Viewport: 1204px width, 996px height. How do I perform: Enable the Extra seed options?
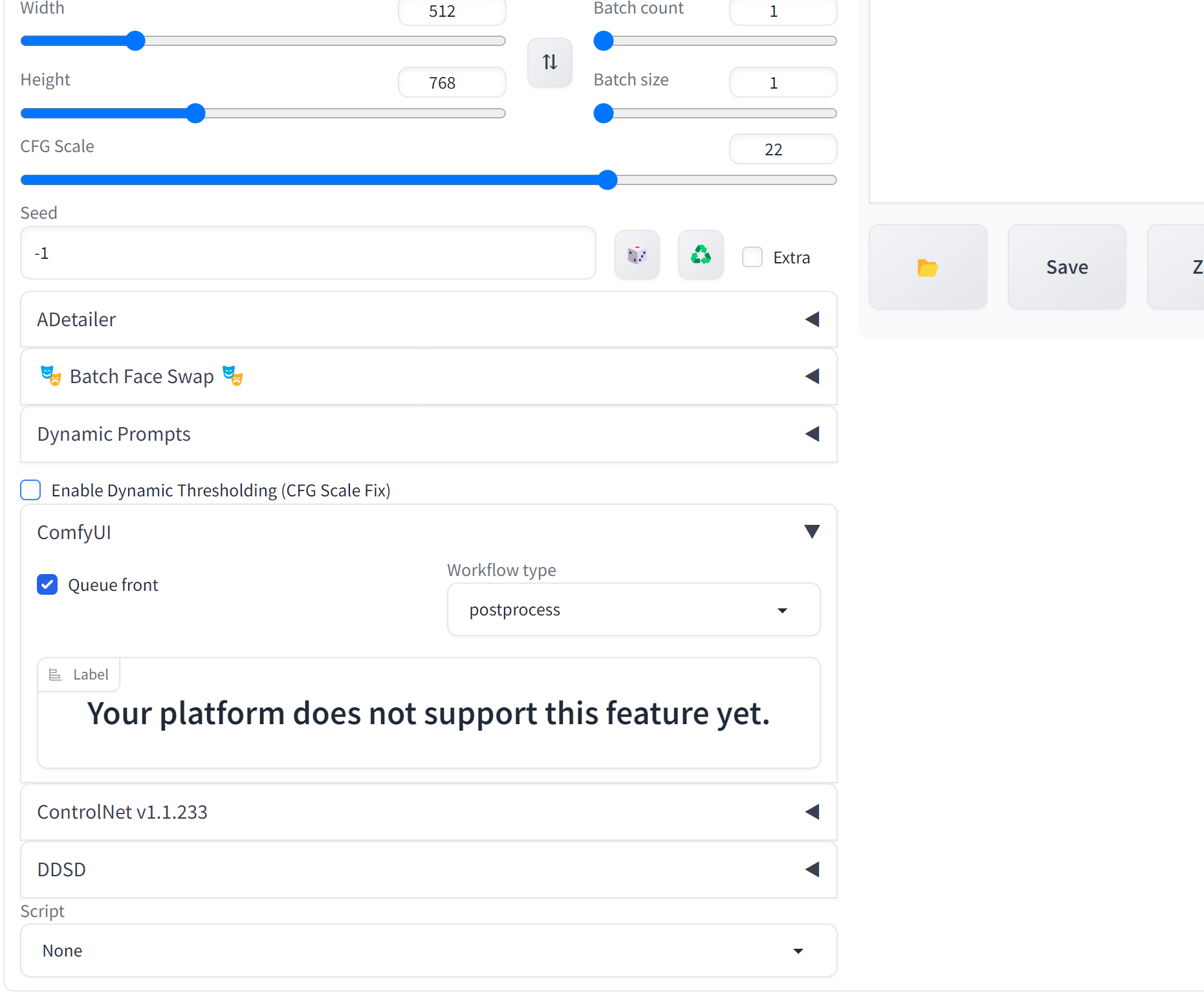[752, 257]
